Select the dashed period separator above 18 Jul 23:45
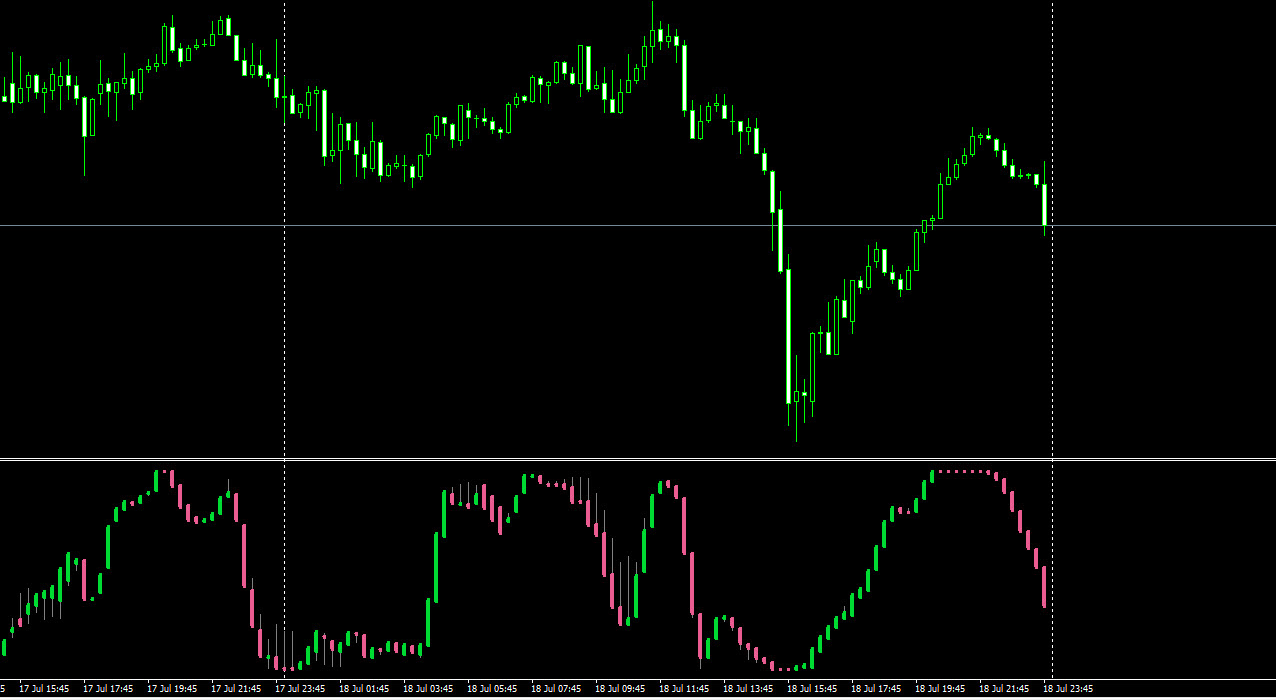This screenshot has height=700, width=1276. pos(1052,340)
